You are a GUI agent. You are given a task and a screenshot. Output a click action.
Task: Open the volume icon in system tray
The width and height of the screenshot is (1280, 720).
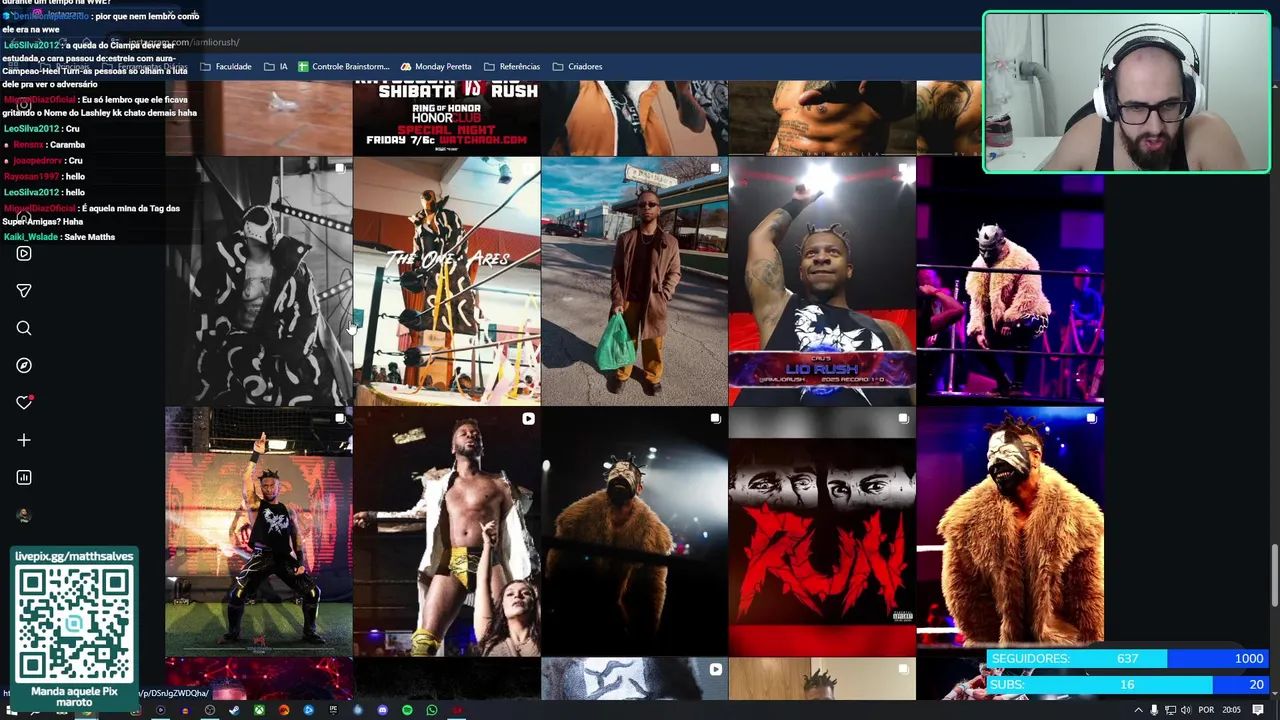click(1186, 710)
